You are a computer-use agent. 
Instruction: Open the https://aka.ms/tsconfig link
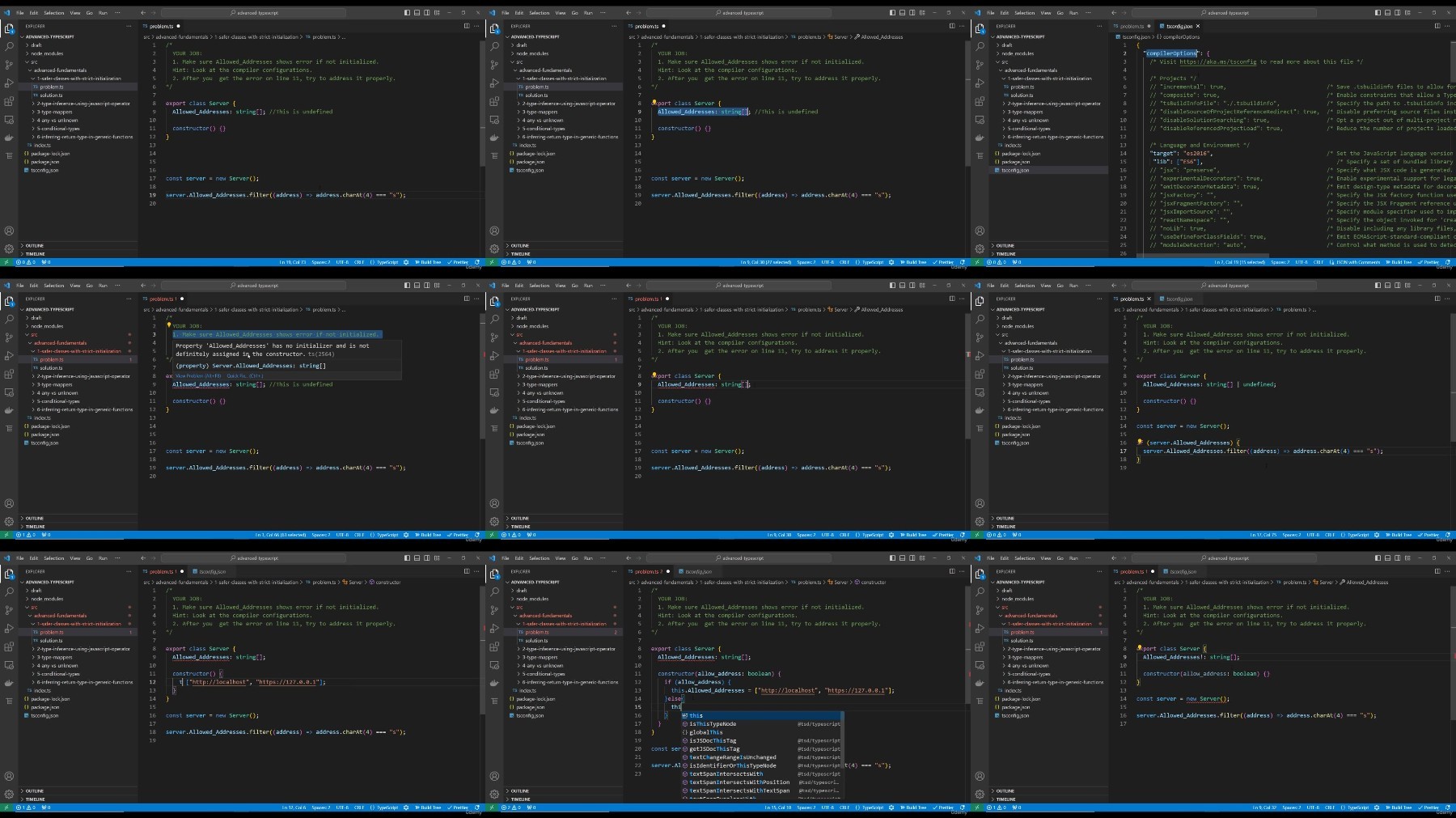click(1218, 61)
